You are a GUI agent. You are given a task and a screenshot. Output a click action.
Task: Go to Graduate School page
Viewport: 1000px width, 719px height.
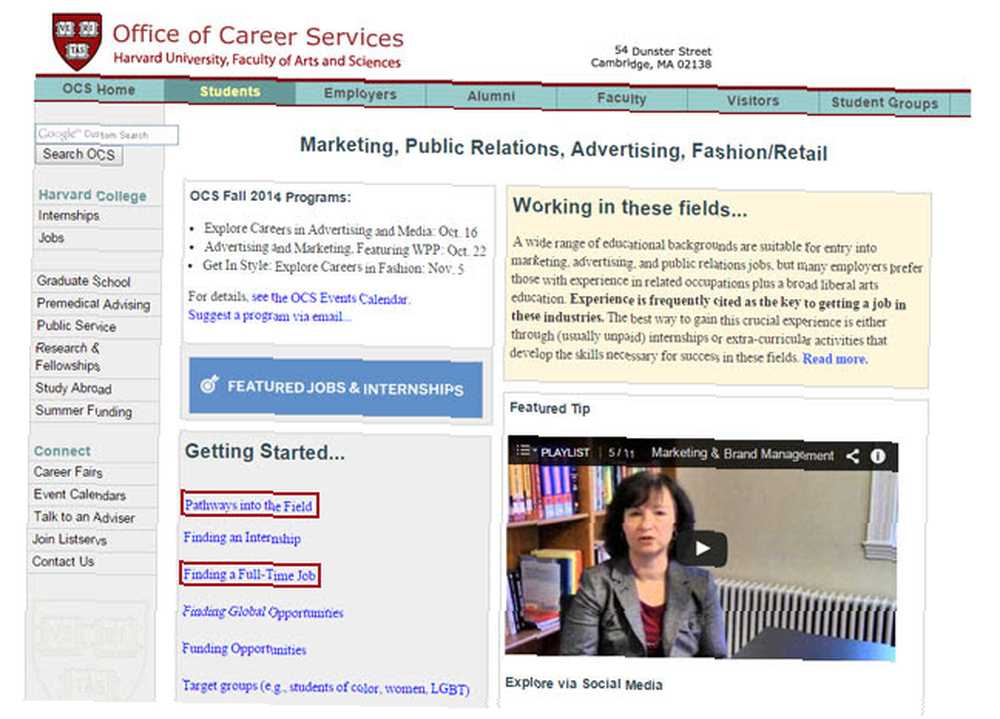83,281
